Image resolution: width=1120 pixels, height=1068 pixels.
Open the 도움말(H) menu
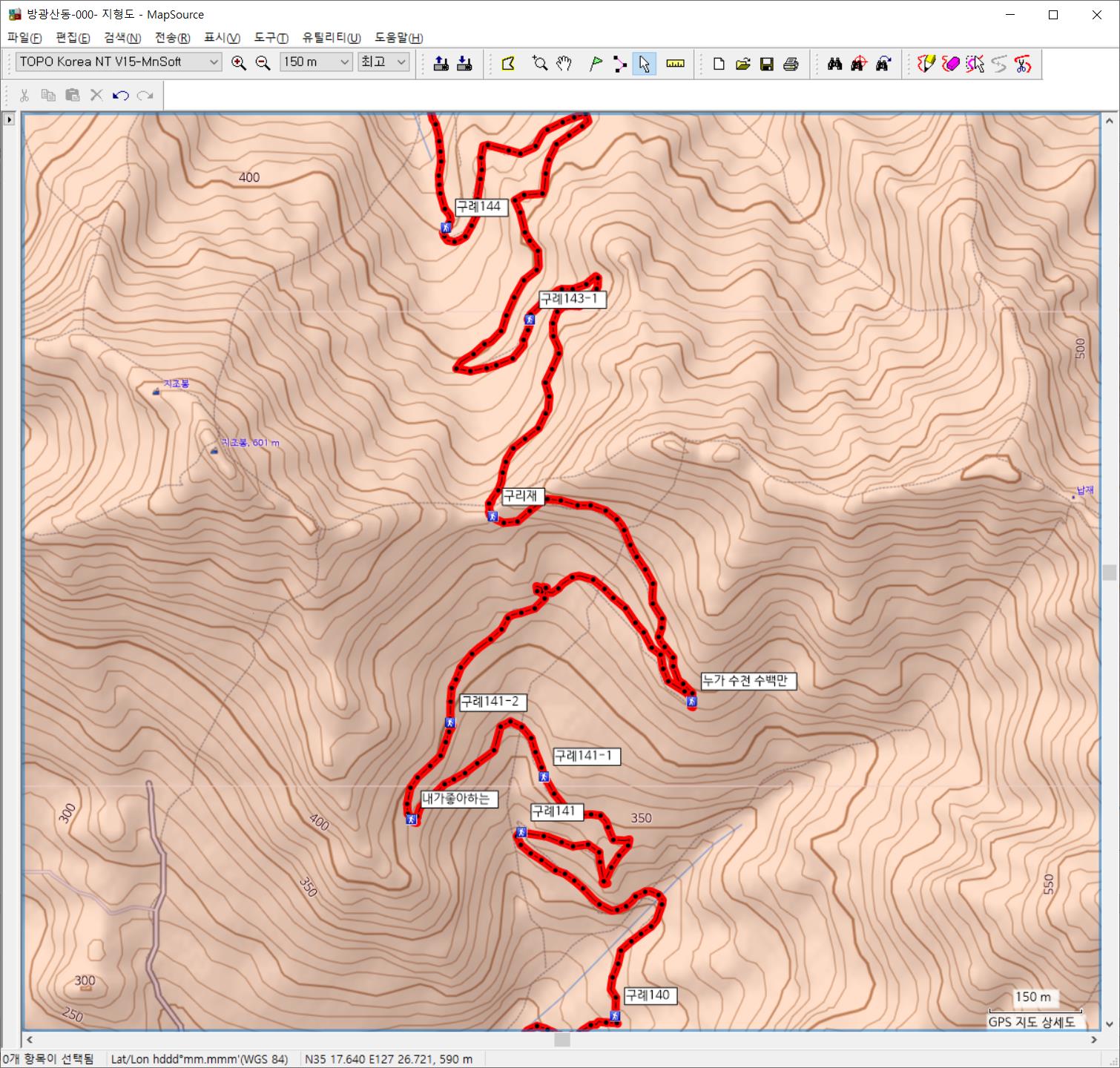tap(398, 38)
